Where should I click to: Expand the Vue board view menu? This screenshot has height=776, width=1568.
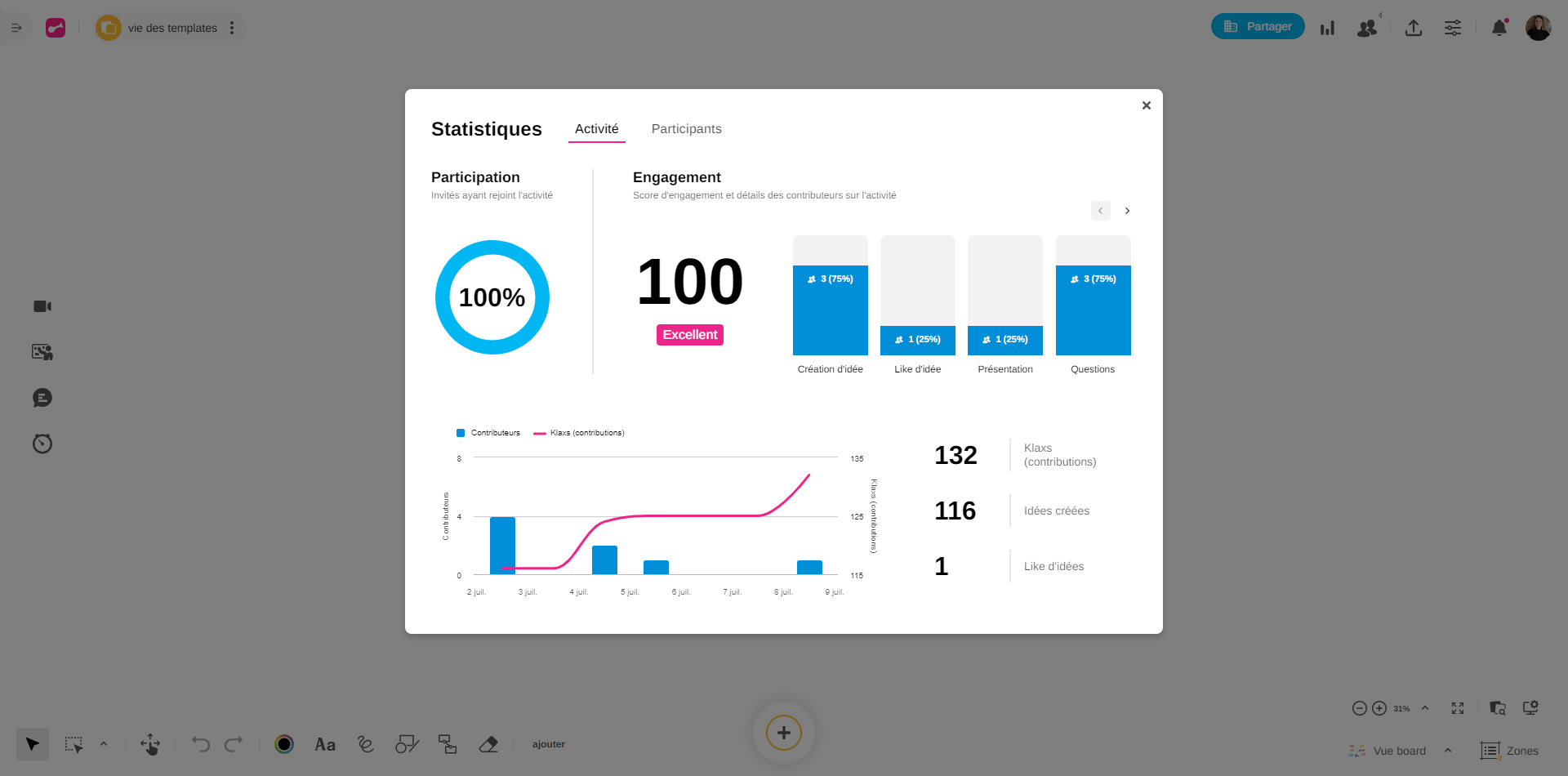(1448, 751)
